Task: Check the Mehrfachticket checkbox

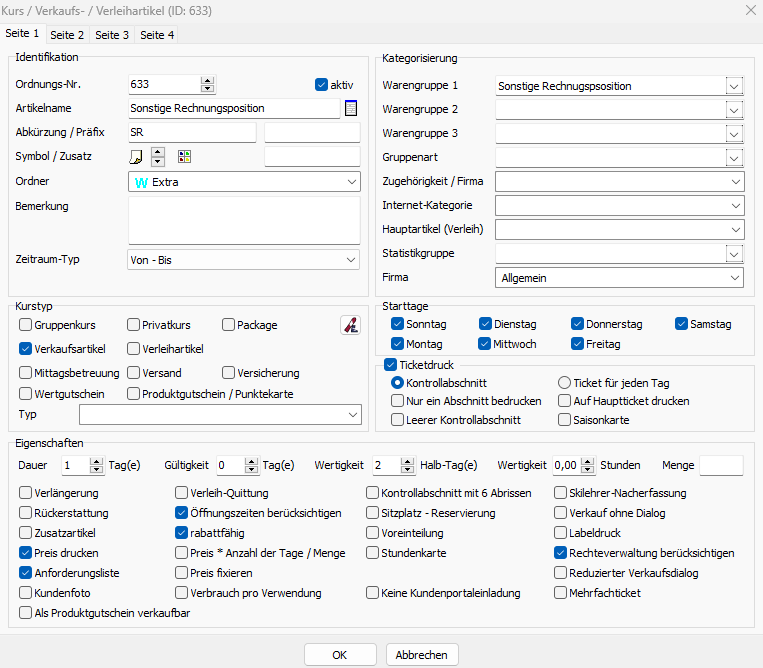Action: pos(561,593)
